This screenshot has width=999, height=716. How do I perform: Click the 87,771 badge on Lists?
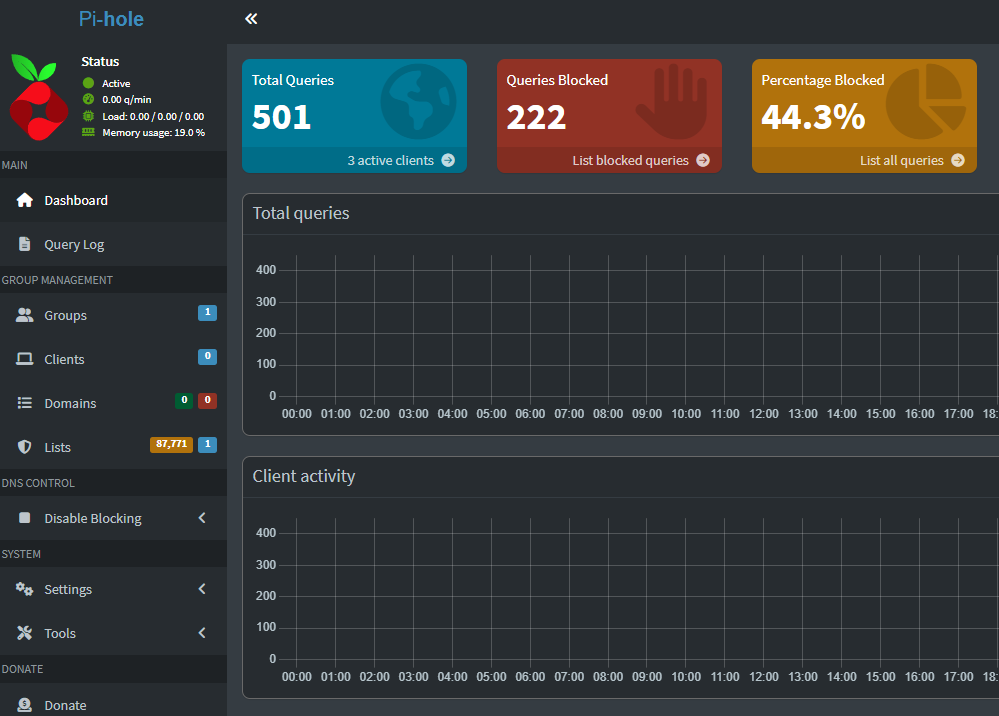point(171,444)
